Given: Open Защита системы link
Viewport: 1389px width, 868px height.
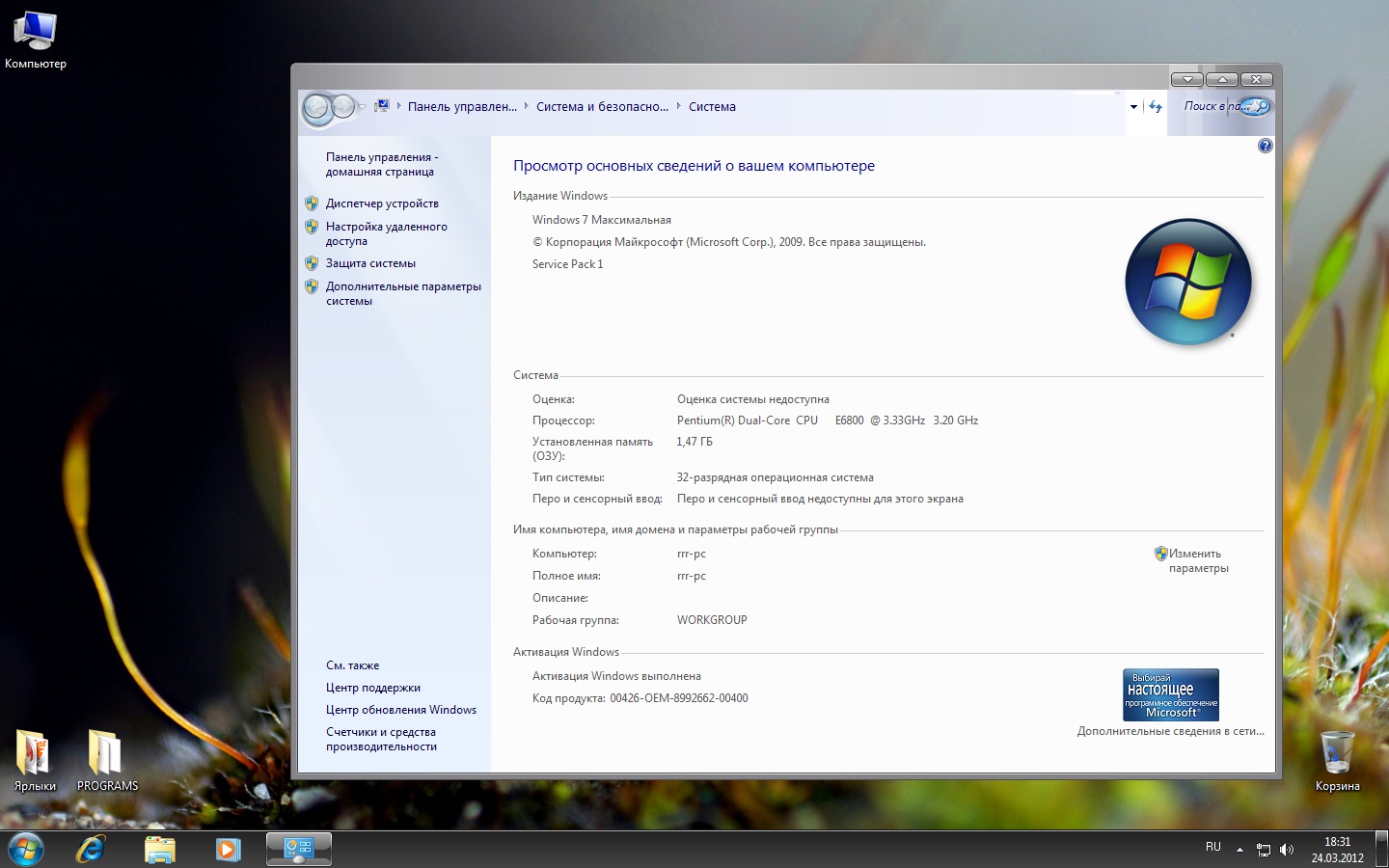Looking at the screenshot, I should [370, 263].
